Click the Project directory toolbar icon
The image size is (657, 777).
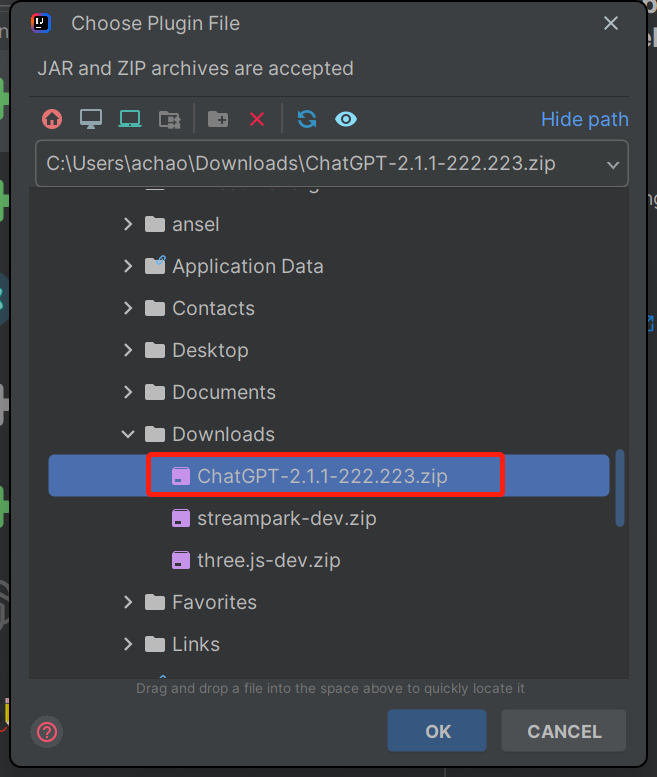130,119
